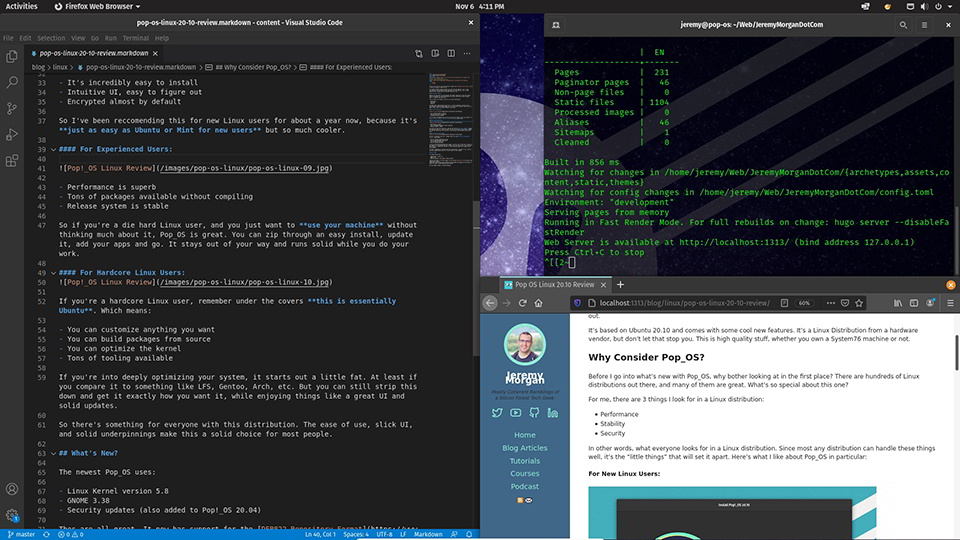
Task: Visit the LinkedIn icon on blog sidebar
Action: coord(553,413)
